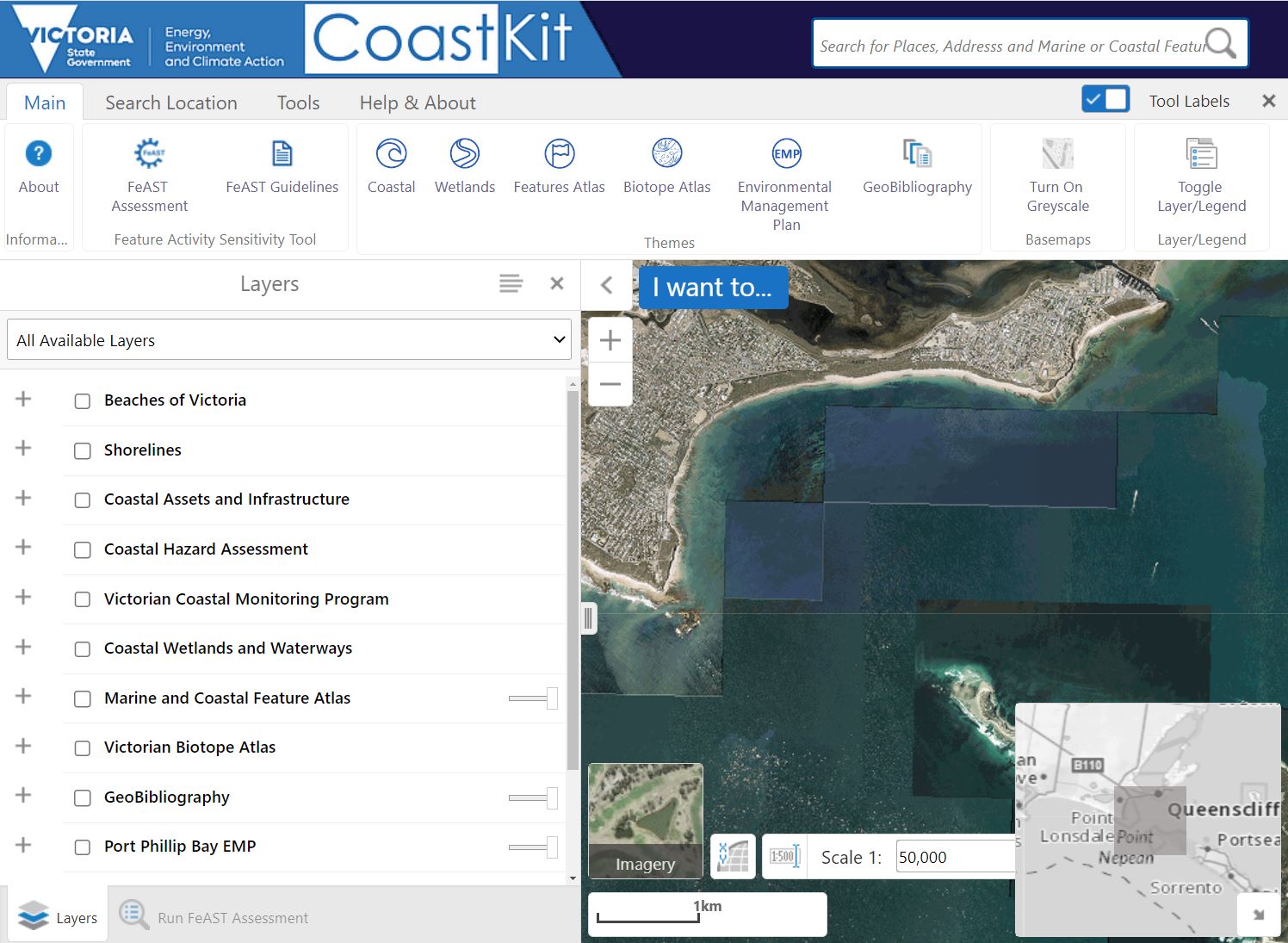Viewport: 1288px width, 943px height.
Task: Open the FeAST Guidelines document
Action: pos(282,169)
